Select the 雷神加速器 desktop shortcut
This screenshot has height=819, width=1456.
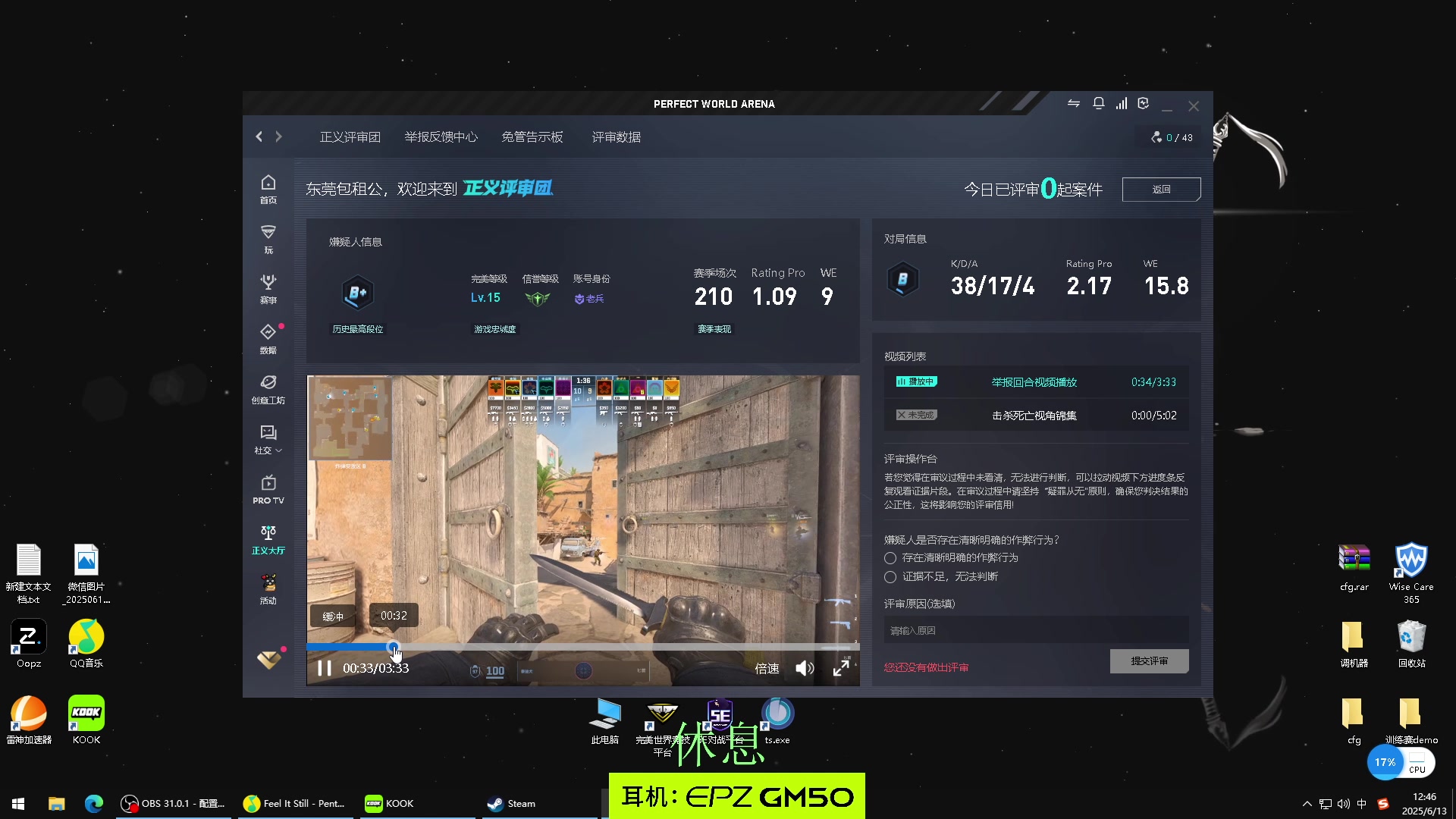pos(29,720)
